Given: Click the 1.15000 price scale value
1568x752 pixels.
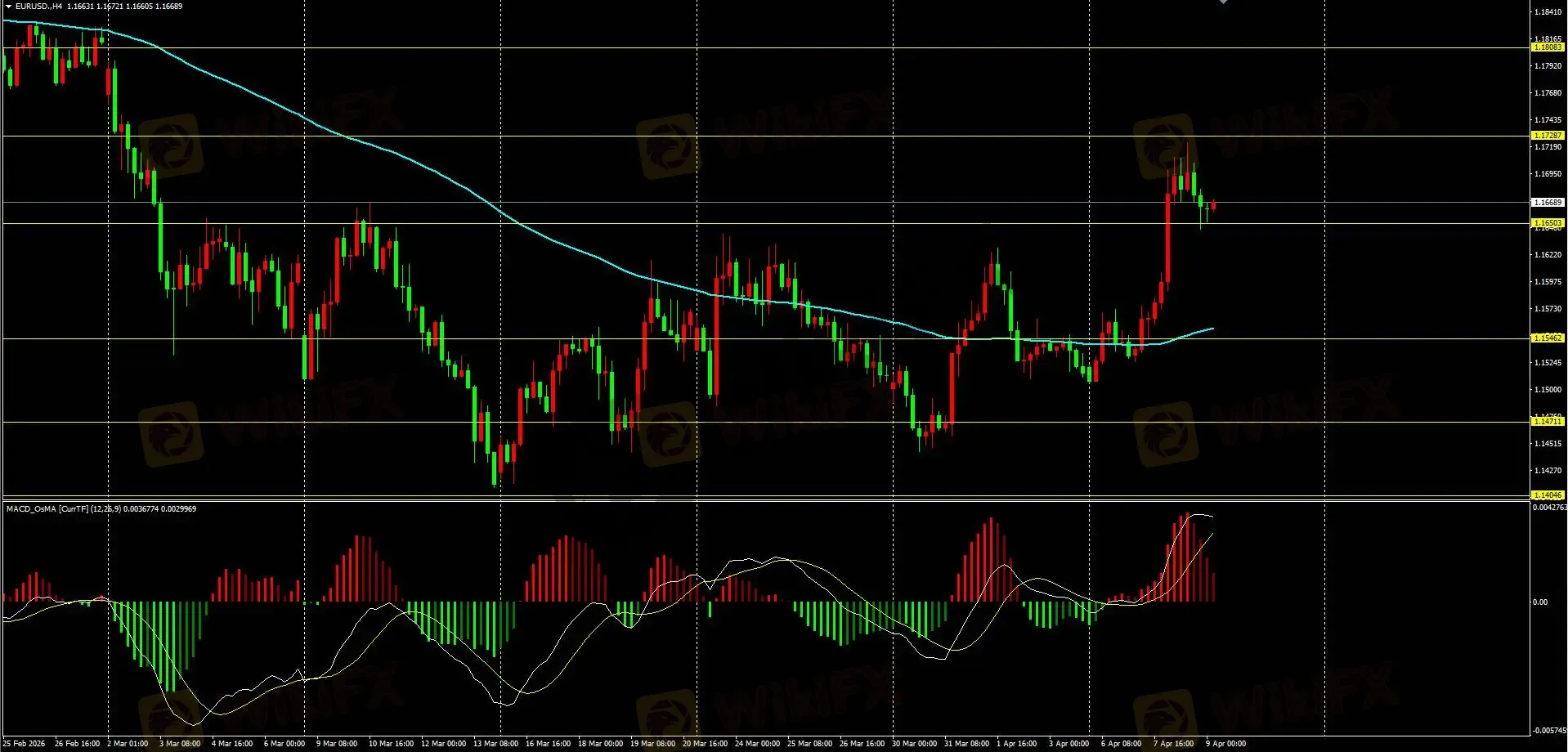Looking at the screenshot, I should pos(1548,390).
